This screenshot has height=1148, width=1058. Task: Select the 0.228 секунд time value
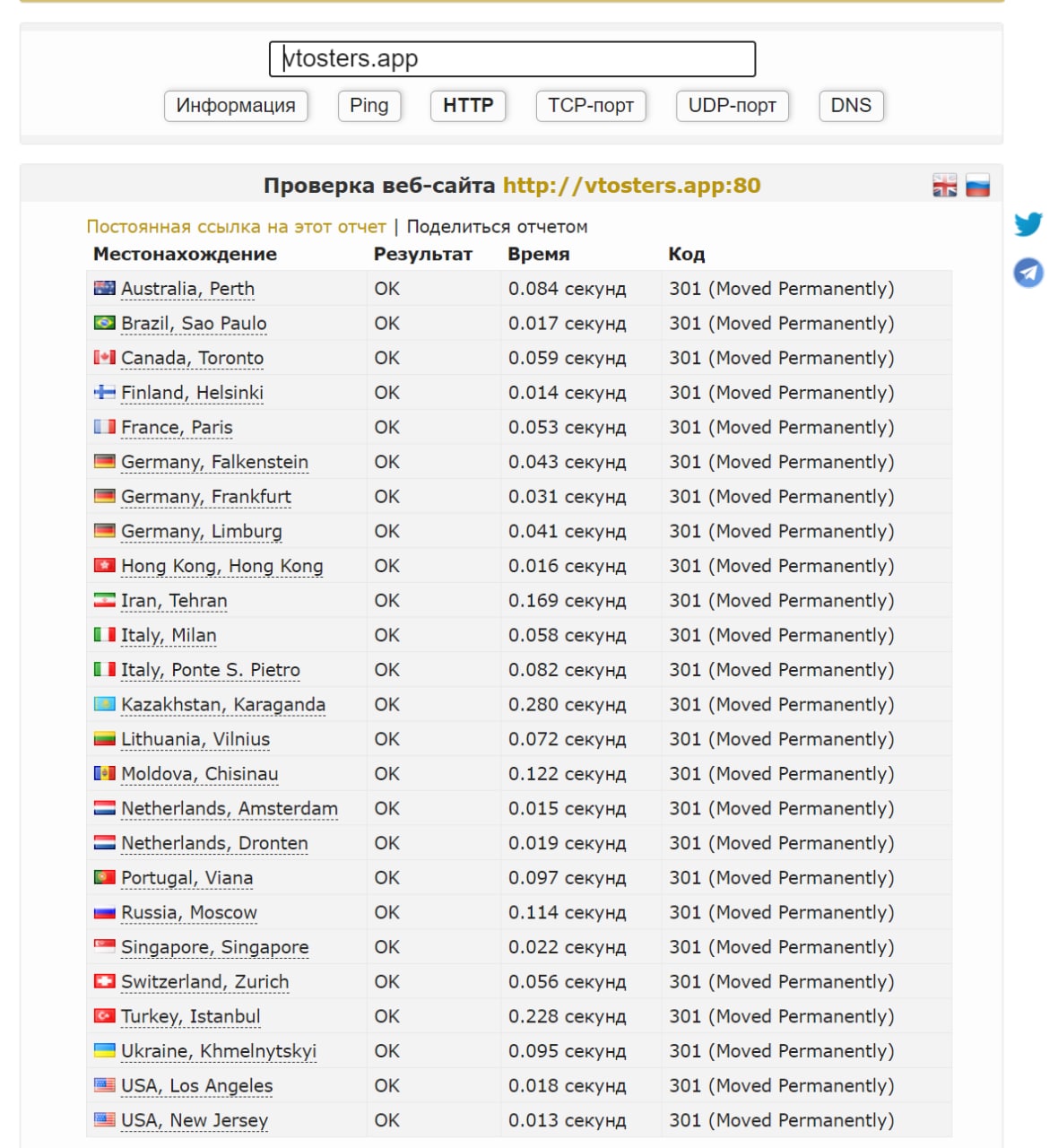click(x=568, y=1017)
